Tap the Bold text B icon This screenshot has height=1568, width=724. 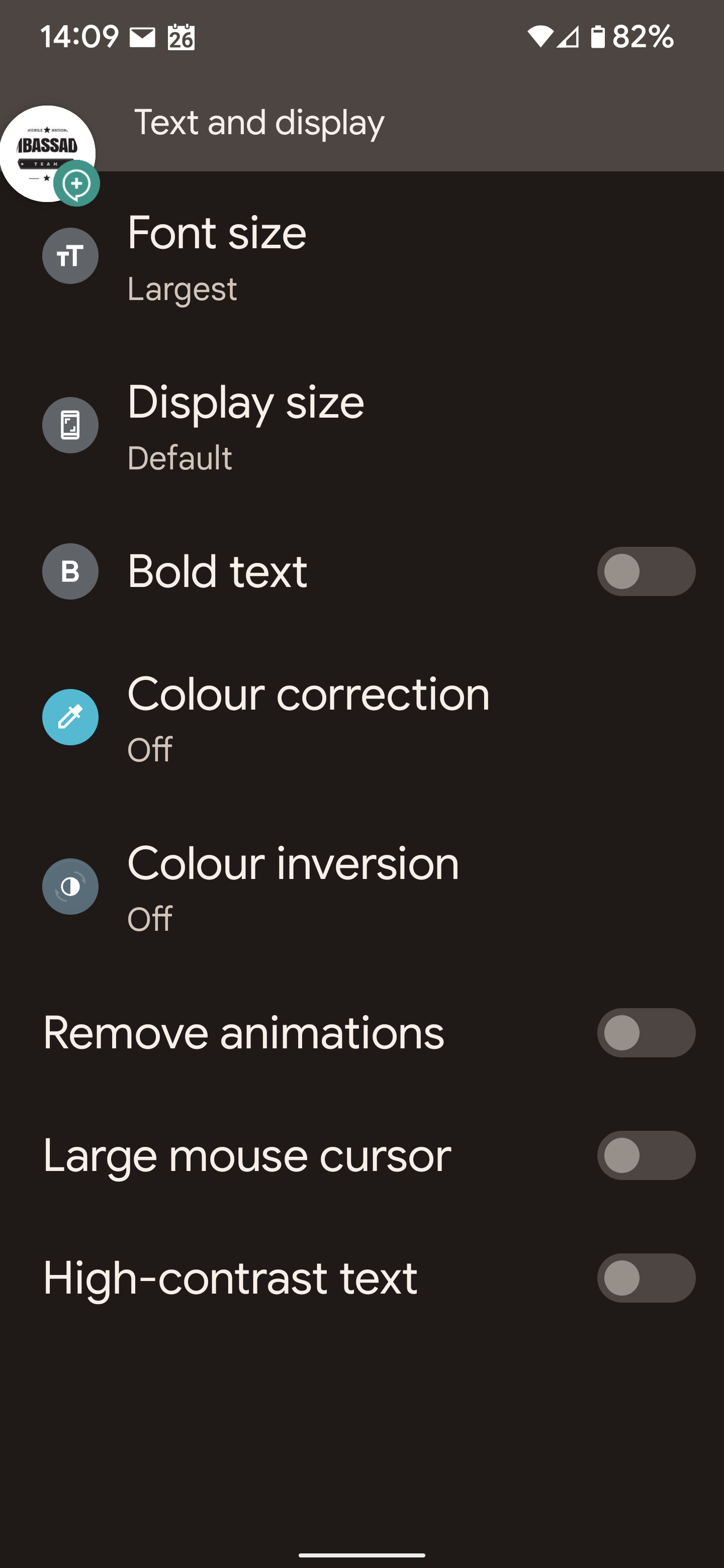pos(70,571)
